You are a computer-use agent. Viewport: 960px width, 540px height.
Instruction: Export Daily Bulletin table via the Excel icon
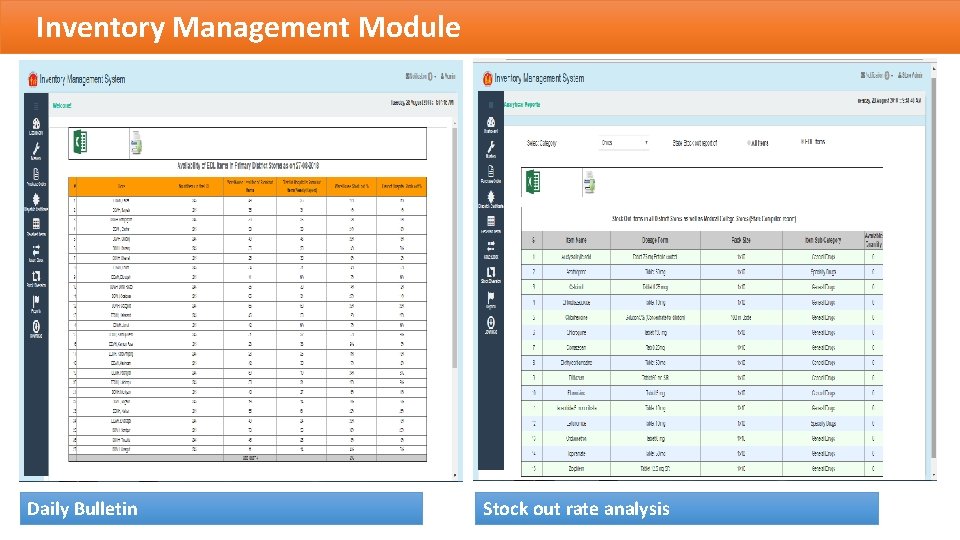click(80, 142)
